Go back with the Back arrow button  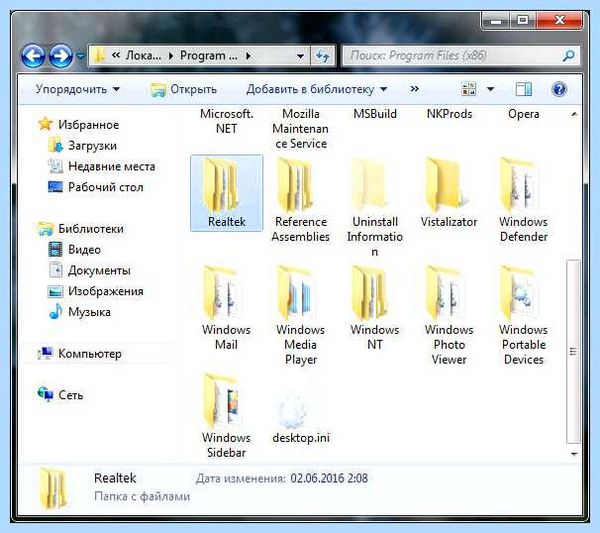click(33, 56)
